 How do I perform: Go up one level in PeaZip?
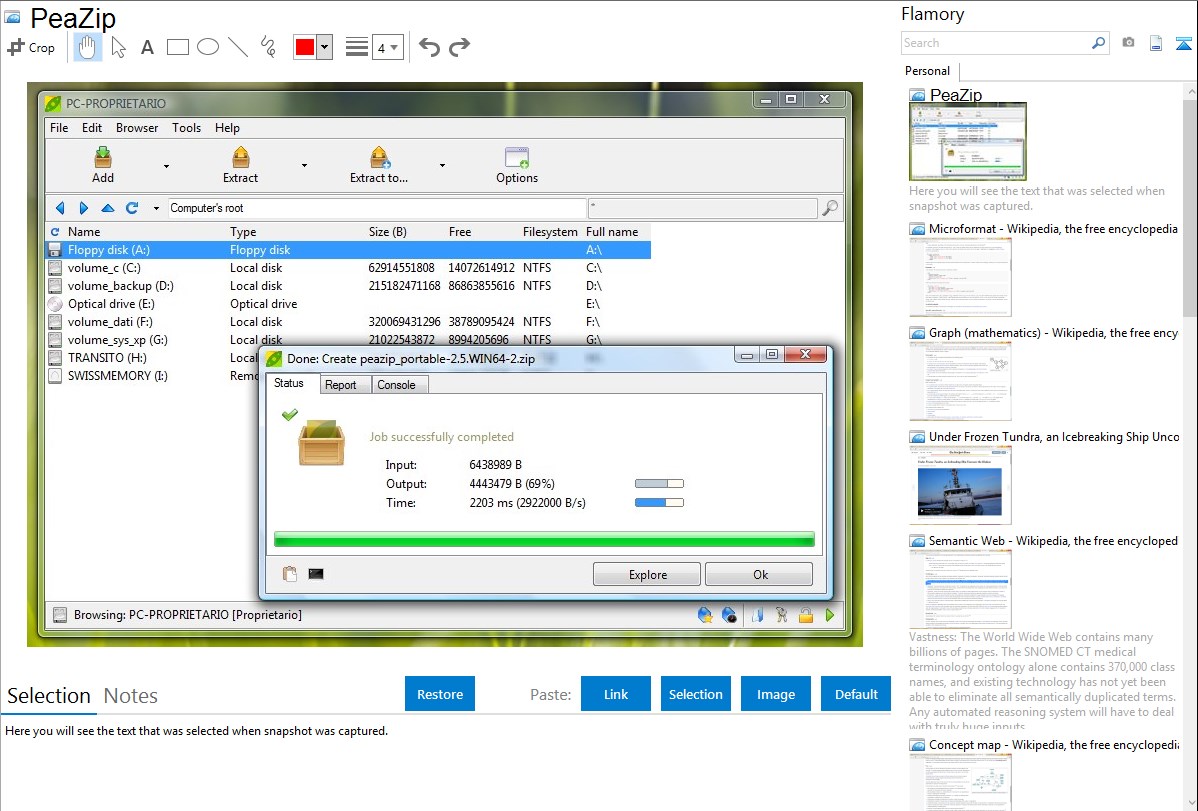coord(108,208)
